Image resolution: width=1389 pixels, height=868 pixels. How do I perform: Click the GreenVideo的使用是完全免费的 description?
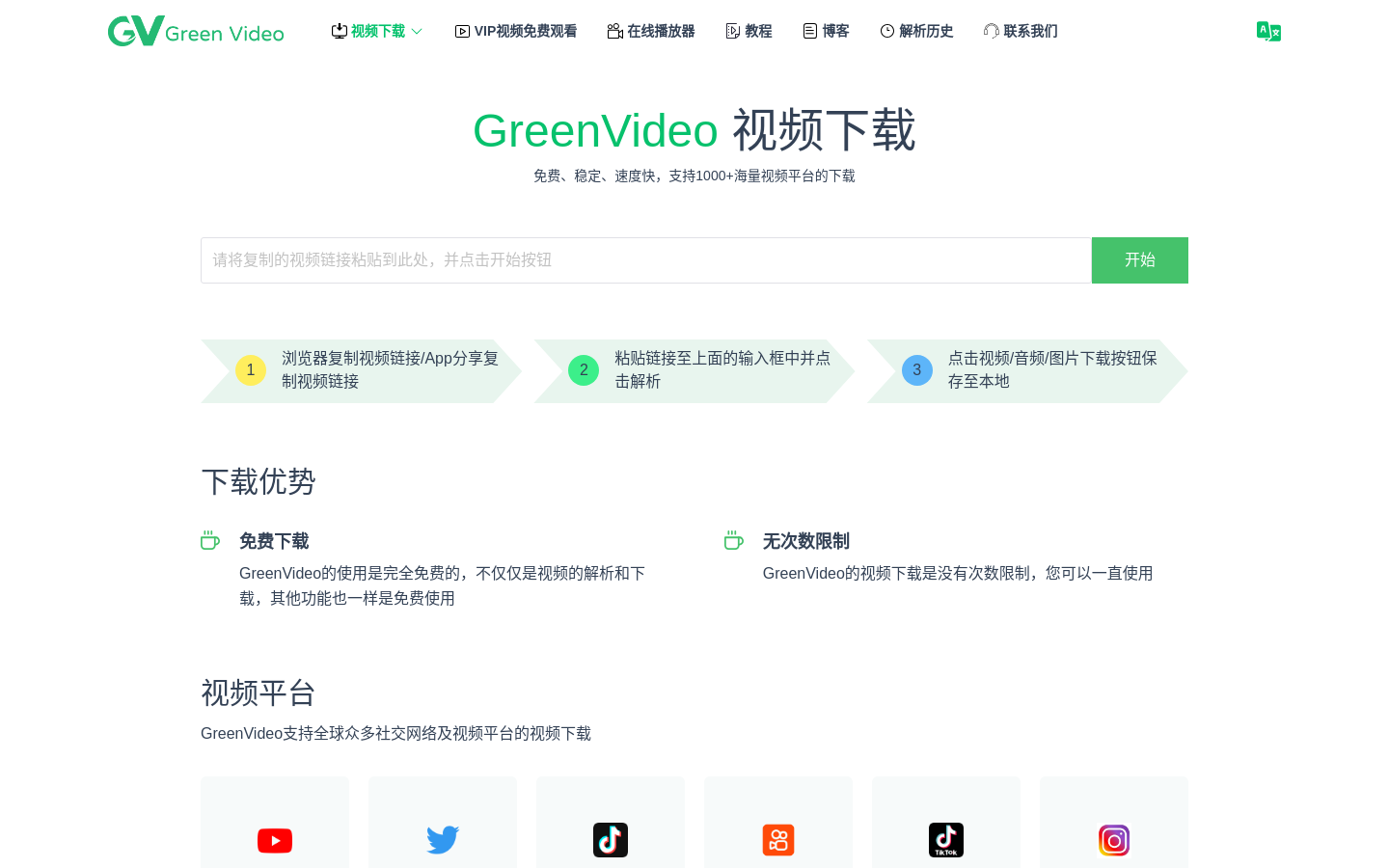click(443, 585)
